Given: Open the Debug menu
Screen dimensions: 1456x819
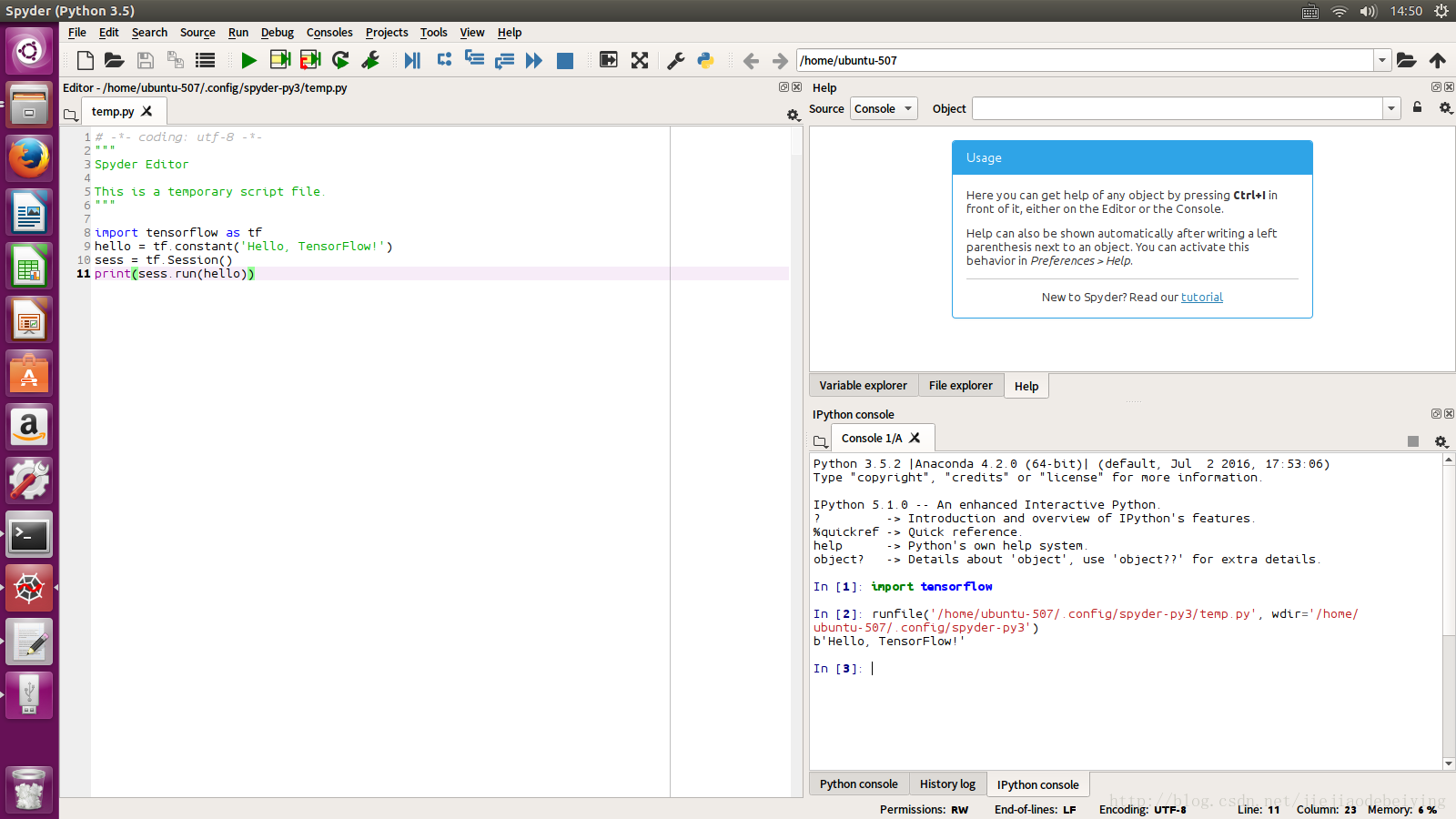Looking at the screenshot, I should tap(277, 32).
